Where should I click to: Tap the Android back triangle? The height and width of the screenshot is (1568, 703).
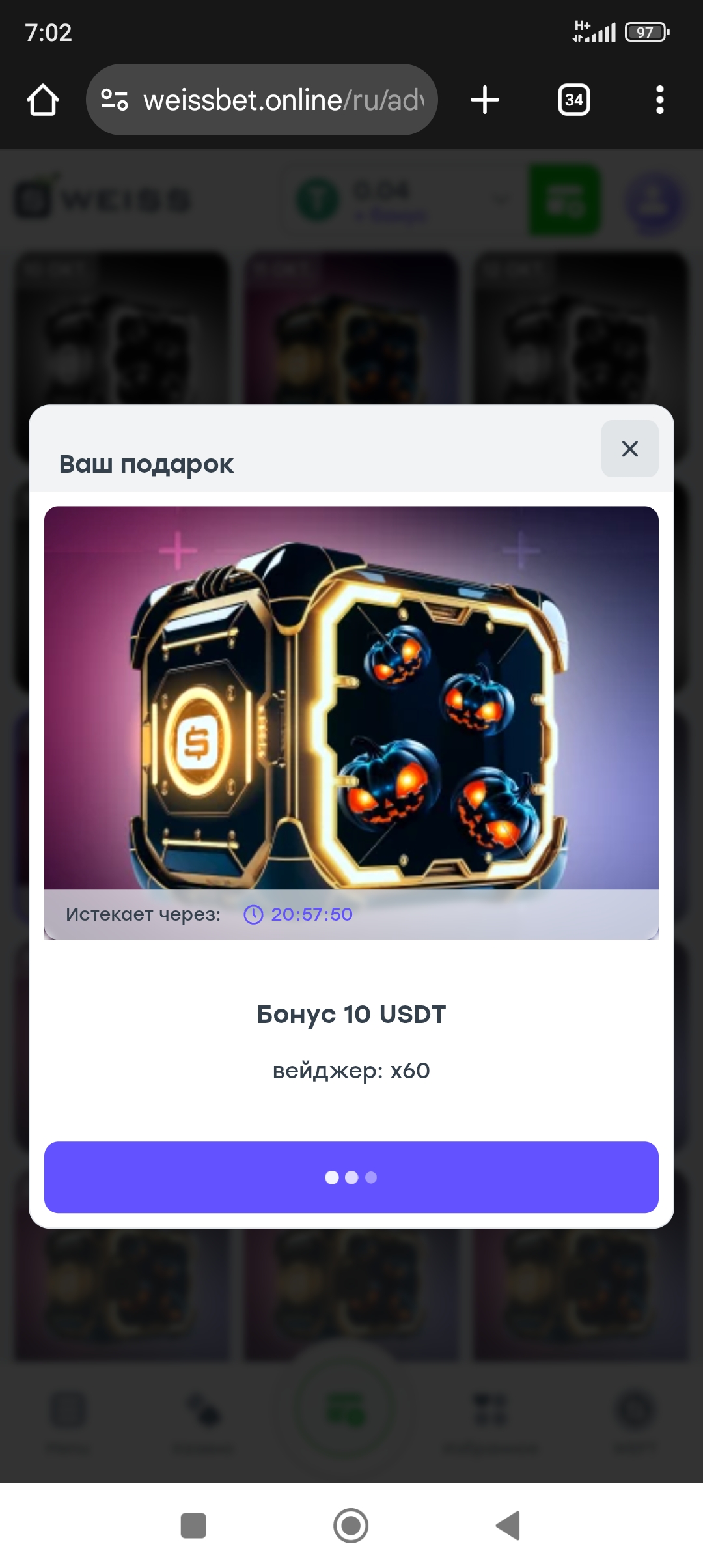coord(508,1525)
